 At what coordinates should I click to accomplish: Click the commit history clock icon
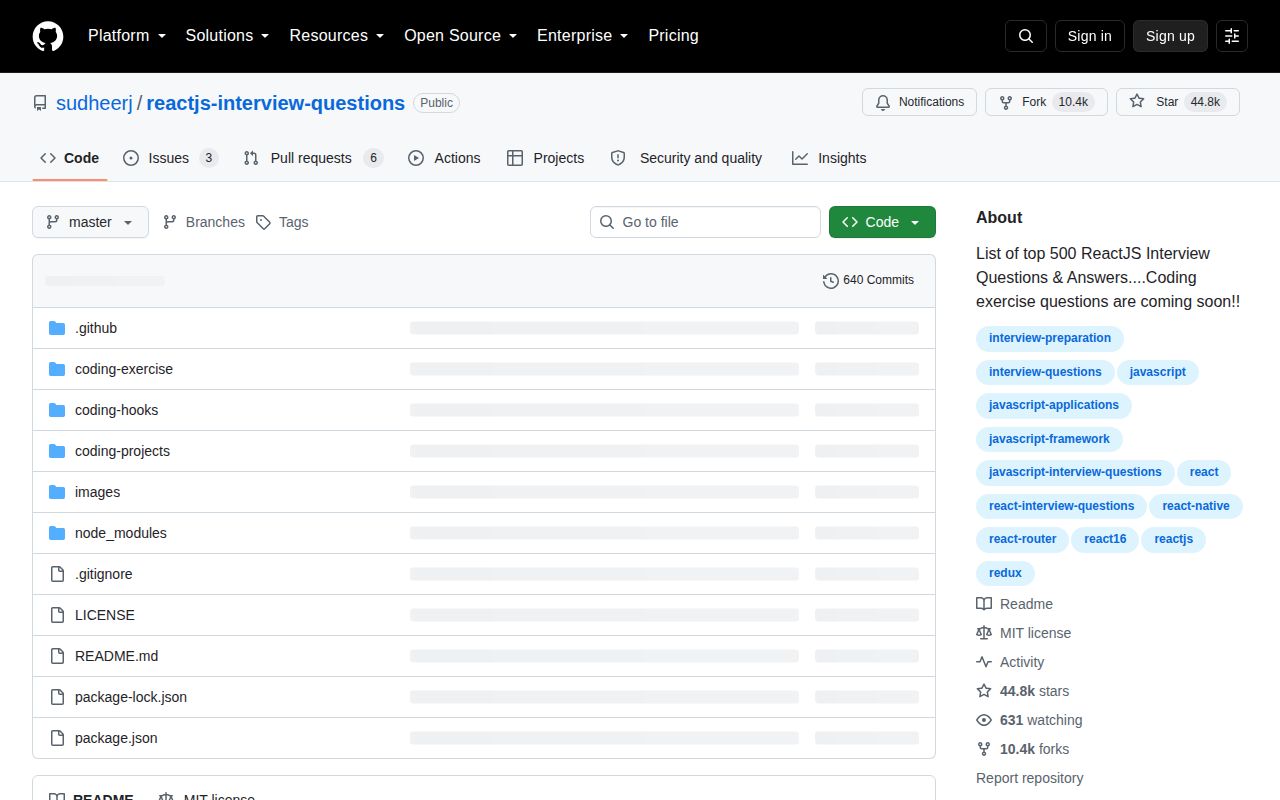point(831,280)
